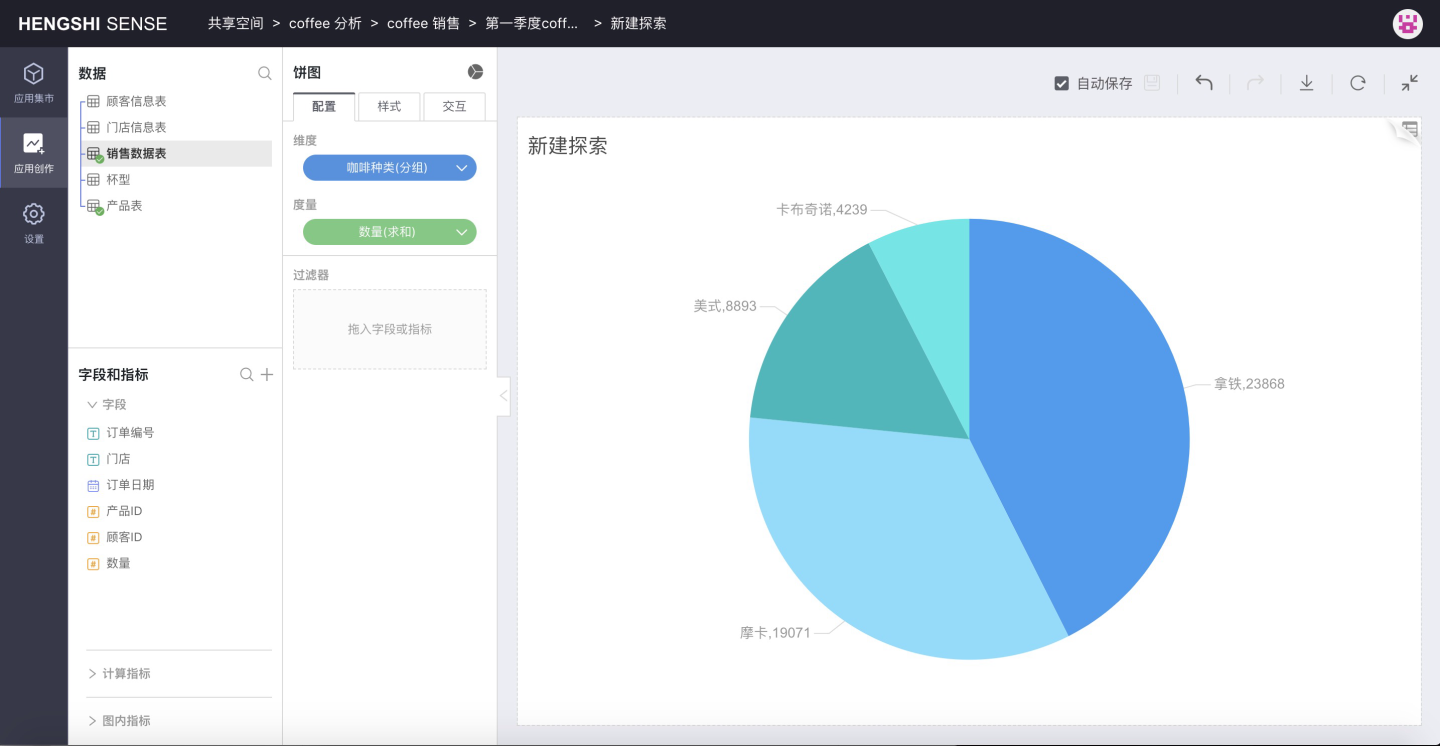Image resolution: width=1440 pixels, height=746 pixels.
Task: Click the download icon in toolbar
Action: click(1306, 83)
